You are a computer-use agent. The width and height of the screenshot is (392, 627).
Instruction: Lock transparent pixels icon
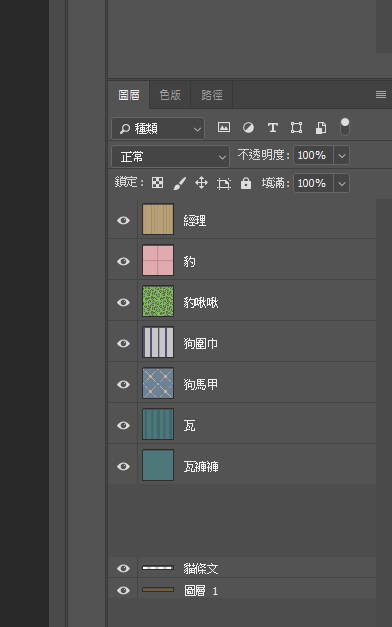[158, 183]
